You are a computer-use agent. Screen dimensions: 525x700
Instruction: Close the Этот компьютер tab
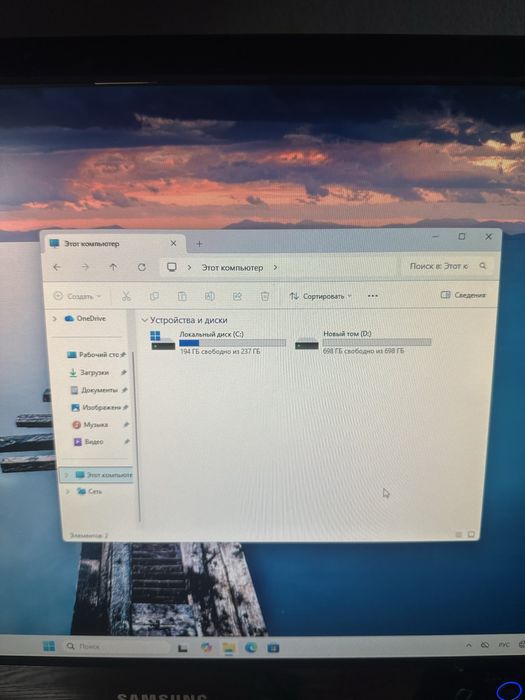(x=174, y=243)
